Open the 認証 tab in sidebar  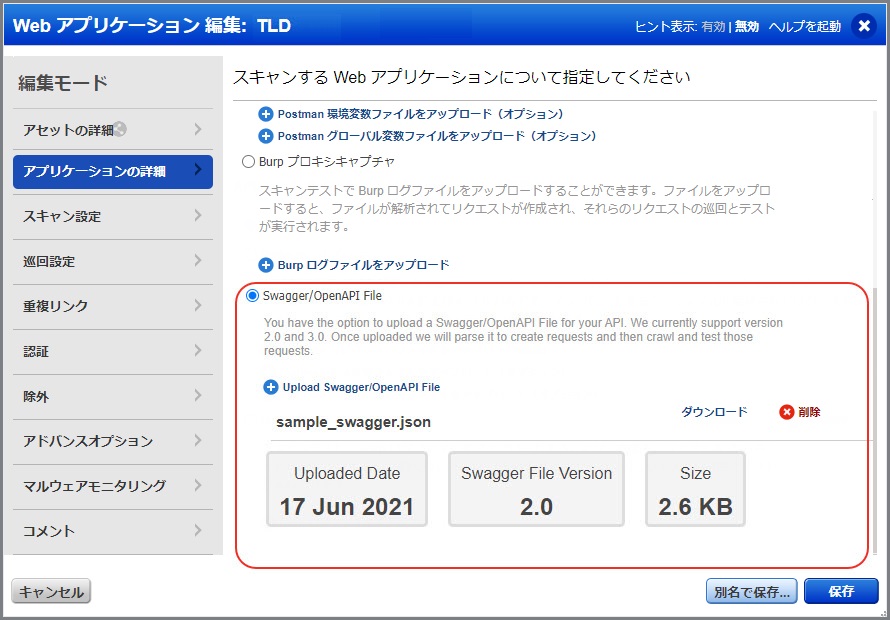(112, 351)
